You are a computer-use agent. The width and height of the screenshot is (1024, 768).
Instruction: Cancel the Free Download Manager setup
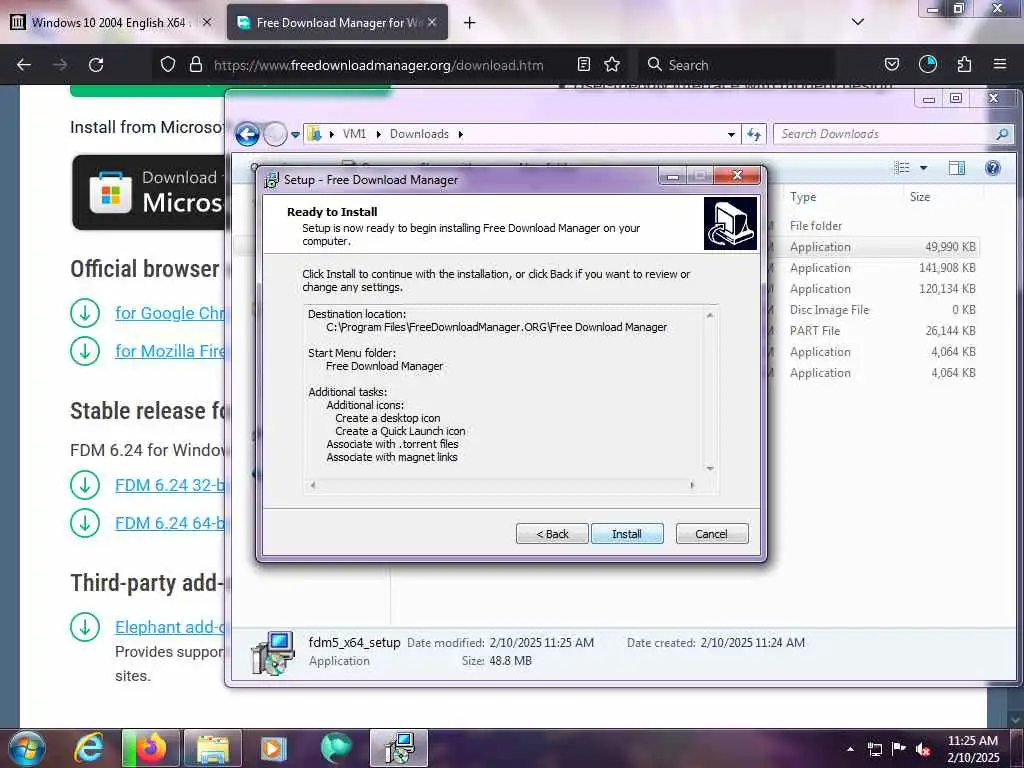[712, 534]
